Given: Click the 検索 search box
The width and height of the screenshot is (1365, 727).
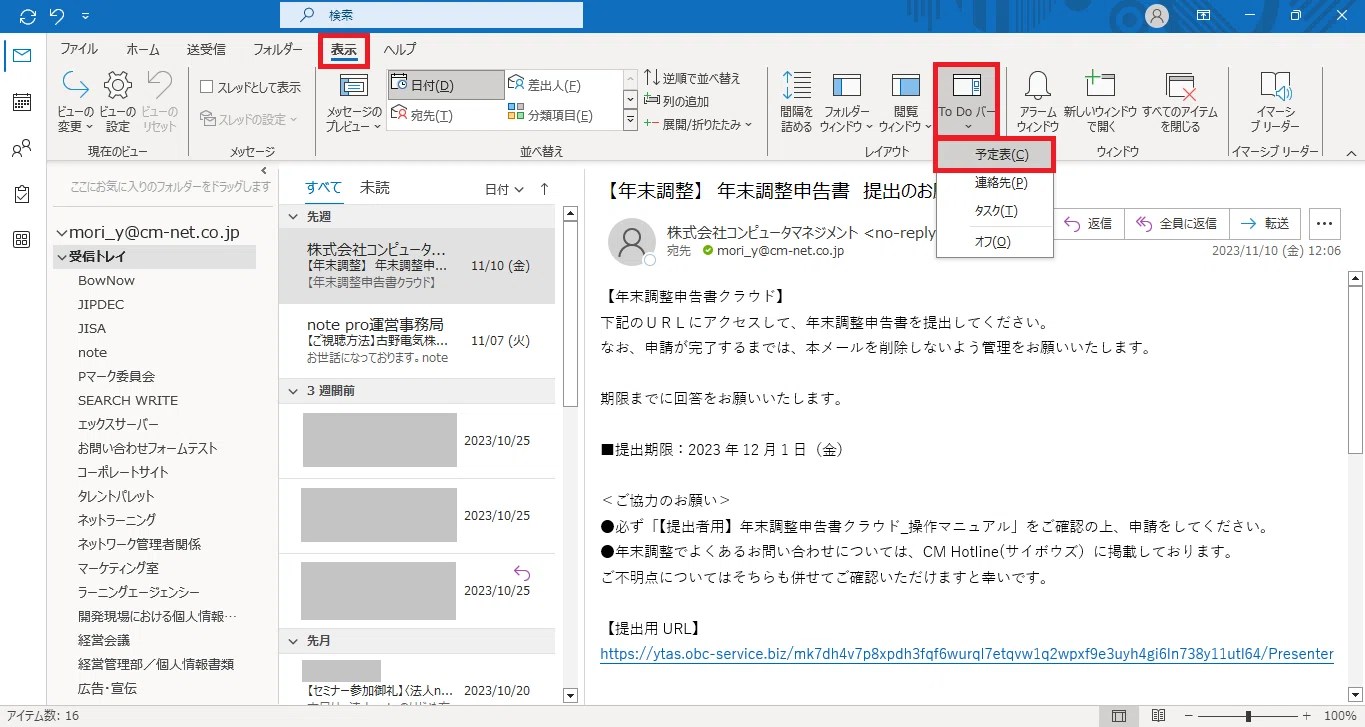Looking at the screenshot, I should [x=431, y=15].
